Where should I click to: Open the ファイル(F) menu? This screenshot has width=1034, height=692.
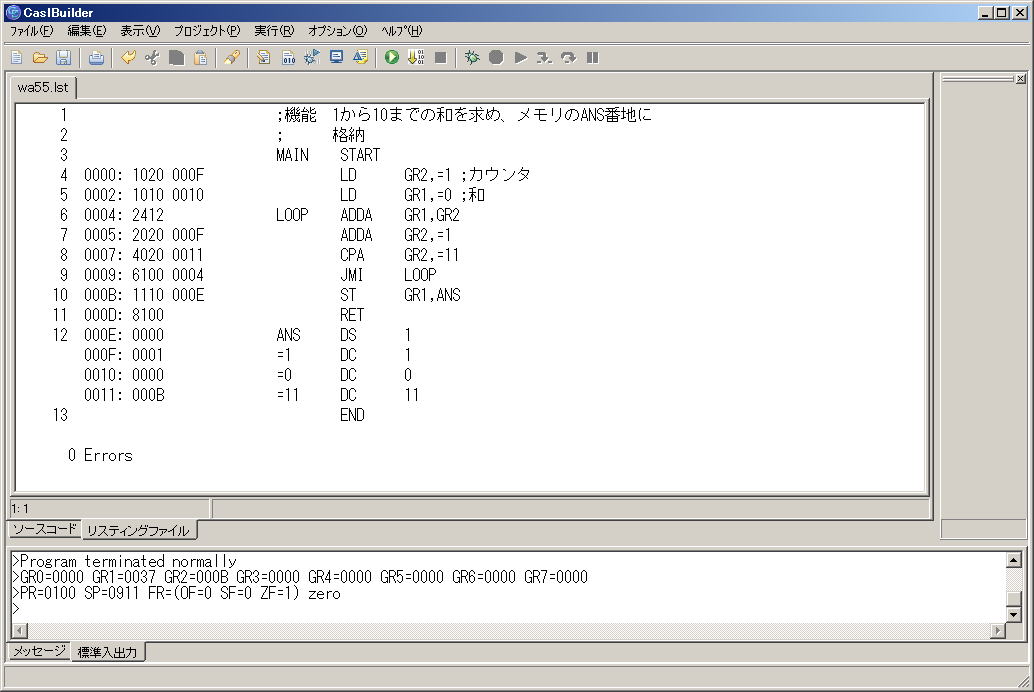(32, 31)
